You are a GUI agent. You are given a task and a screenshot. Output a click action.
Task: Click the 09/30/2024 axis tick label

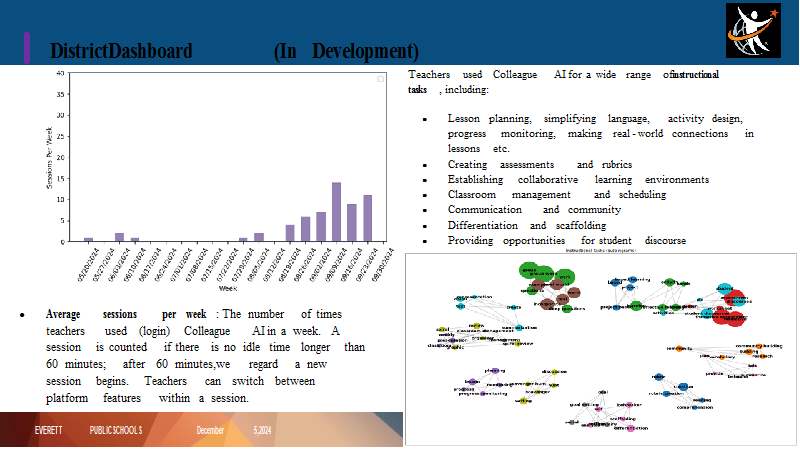coord(383,264)
